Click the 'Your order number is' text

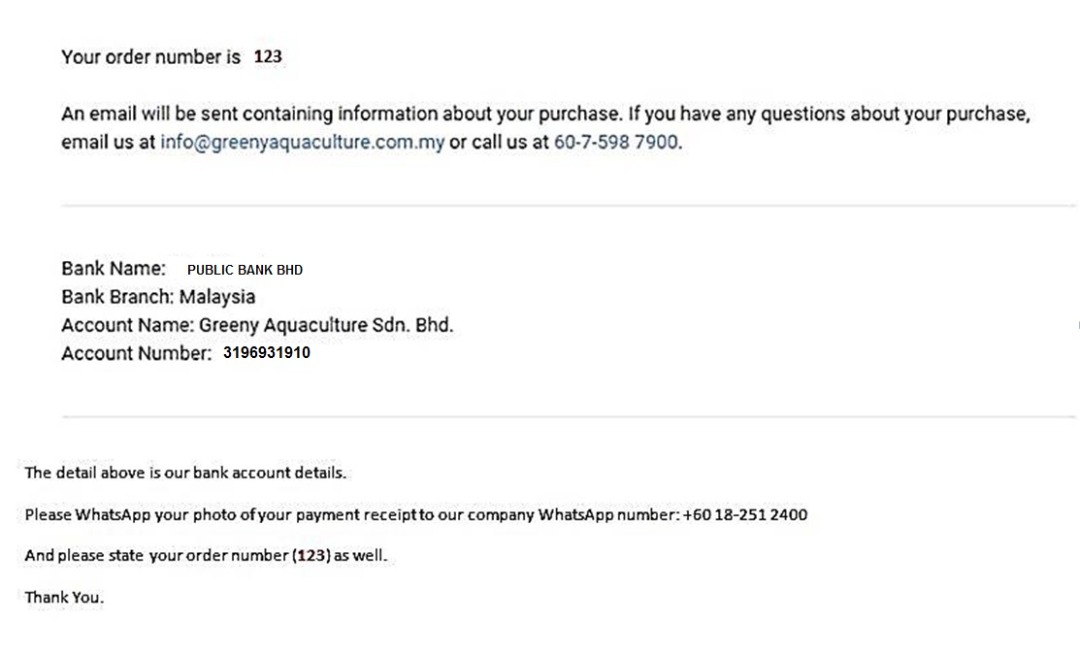(x=151, y=56)
